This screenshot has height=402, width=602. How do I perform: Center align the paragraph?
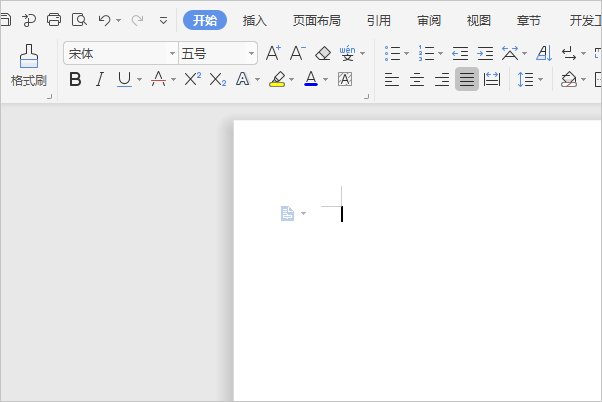click(416, 80)
